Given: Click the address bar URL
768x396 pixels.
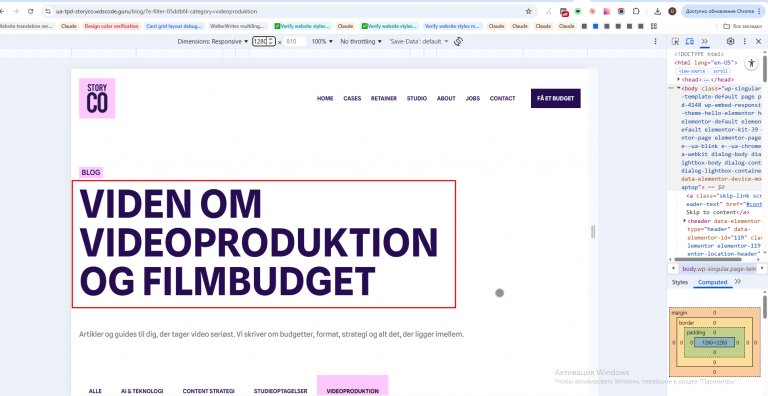Looking at the screenshot, I should point(157,11).
